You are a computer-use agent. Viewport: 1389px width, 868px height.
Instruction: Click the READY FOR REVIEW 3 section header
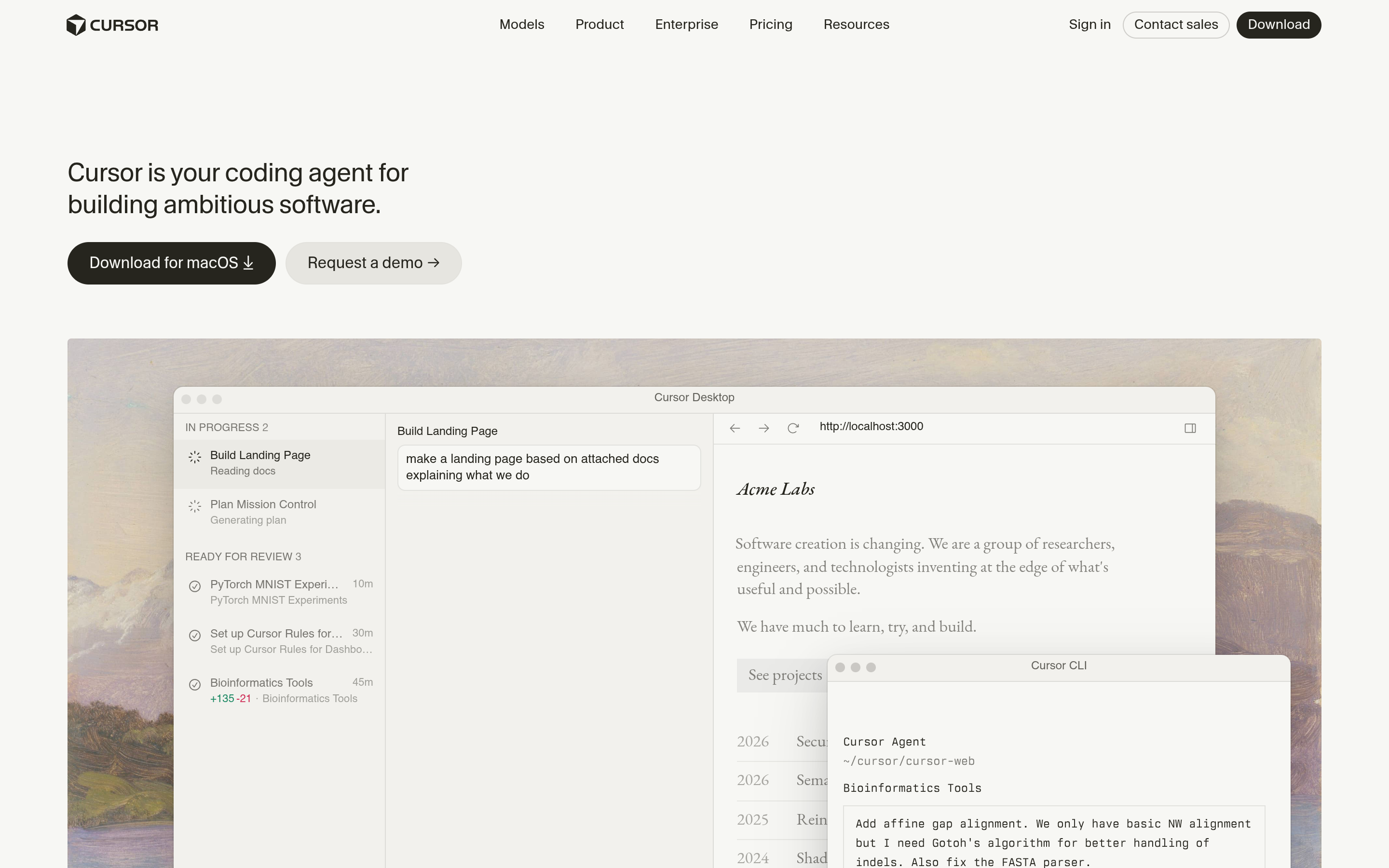click(243, 557)
